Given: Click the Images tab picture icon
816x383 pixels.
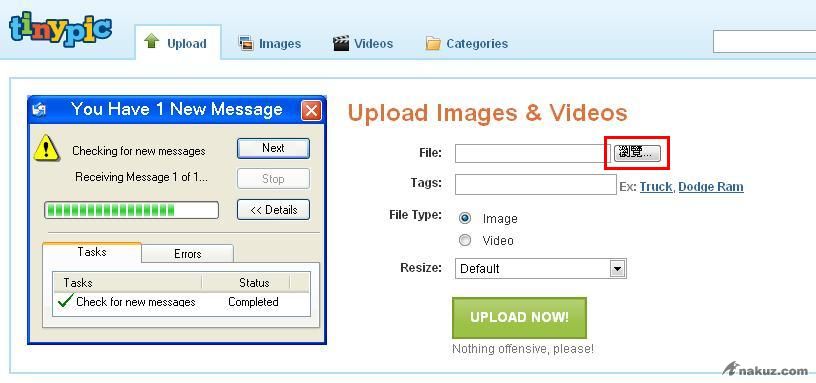Looking at the screenshot, I should point(246,43).
